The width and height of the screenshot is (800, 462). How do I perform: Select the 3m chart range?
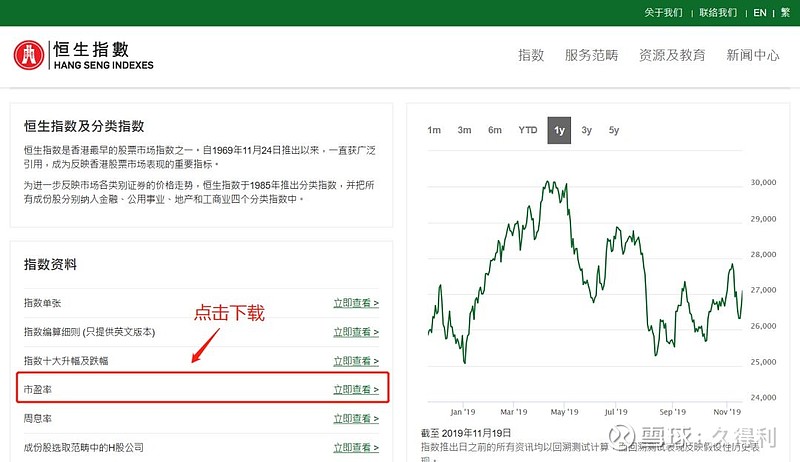point(464,130)
